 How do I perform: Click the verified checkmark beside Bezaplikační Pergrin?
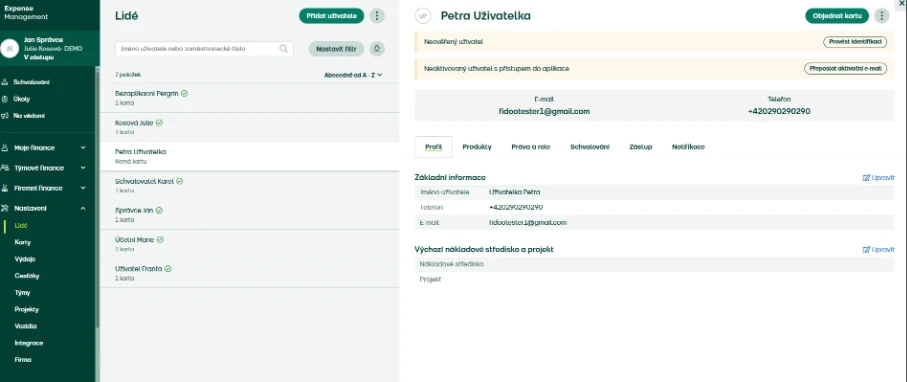184,93
